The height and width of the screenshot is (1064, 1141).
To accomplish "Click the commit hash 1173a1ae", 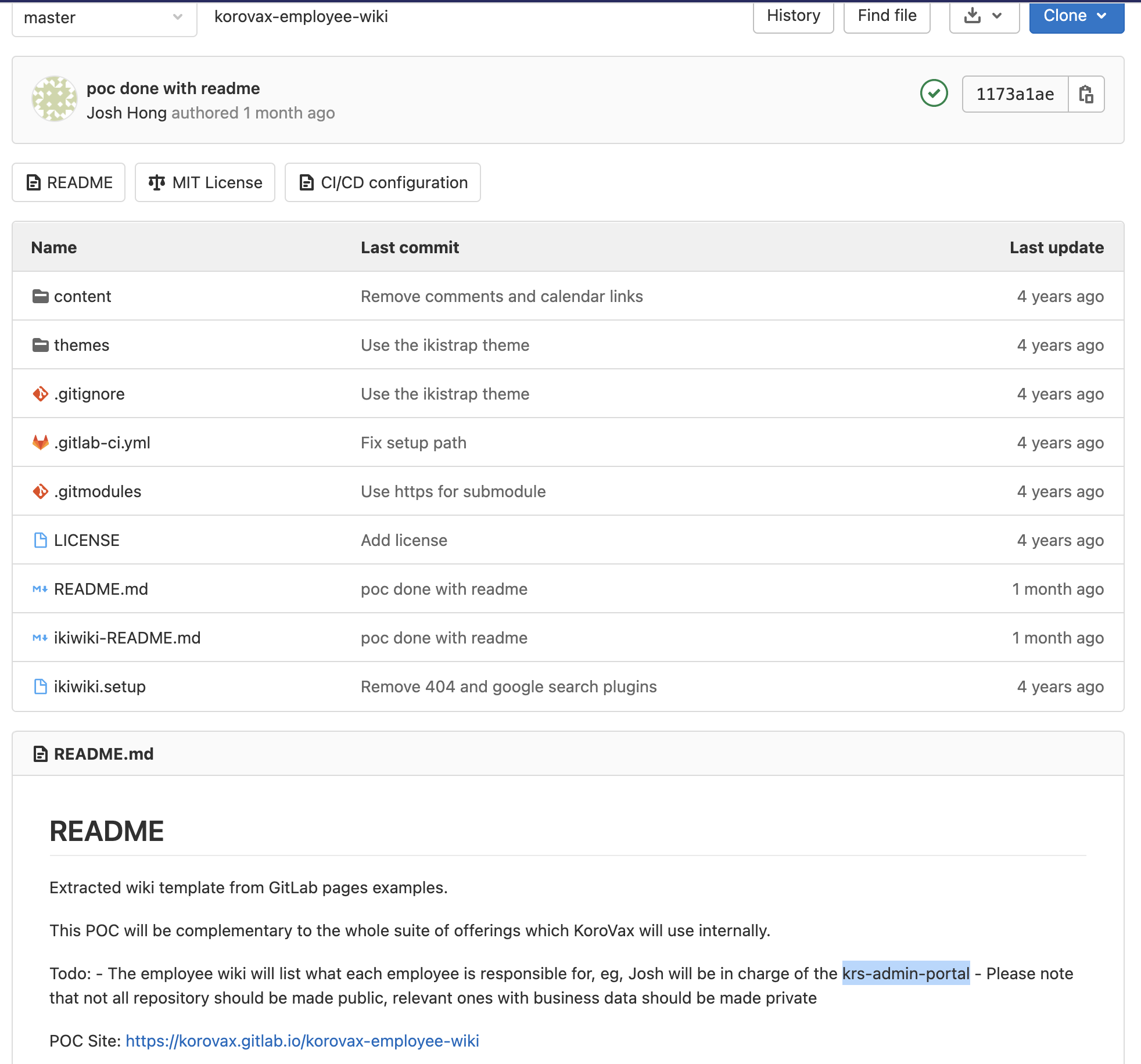I will (1015, 94).
